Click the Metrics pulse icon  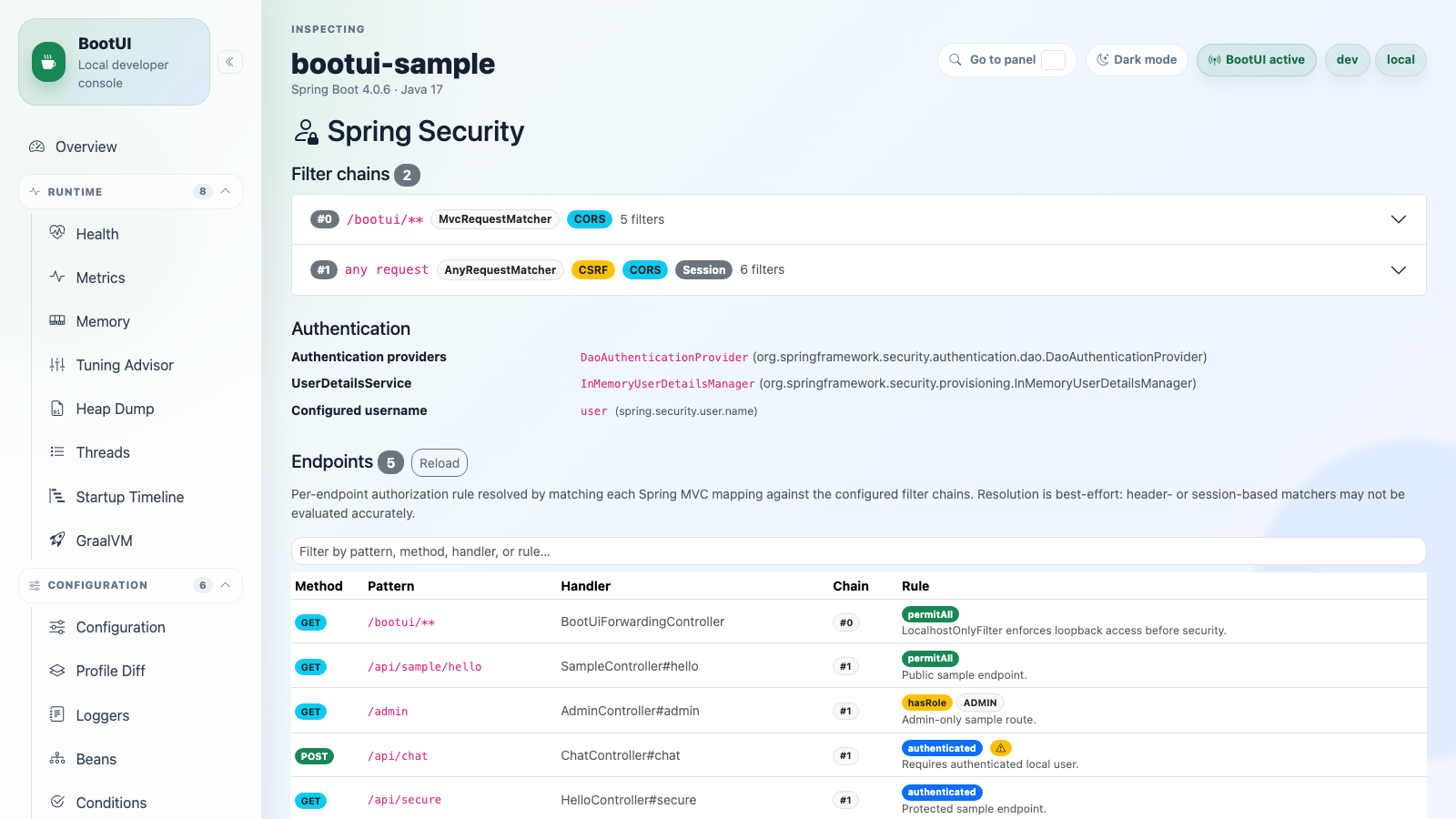click(x=57, y=277)
